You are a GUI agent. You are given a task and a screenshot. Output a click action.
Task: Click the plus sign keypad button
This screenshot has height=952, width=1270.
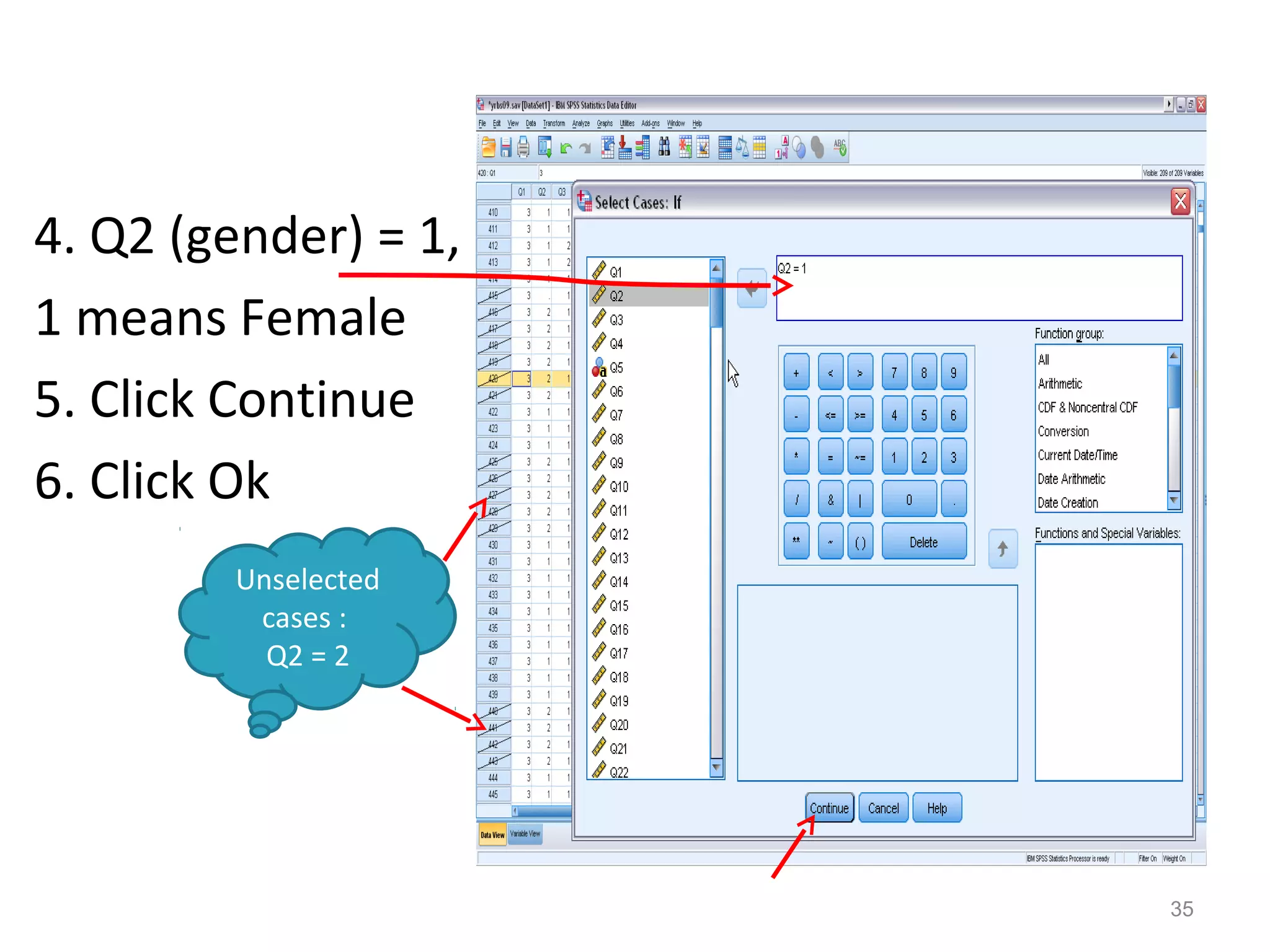pos(796,373)
